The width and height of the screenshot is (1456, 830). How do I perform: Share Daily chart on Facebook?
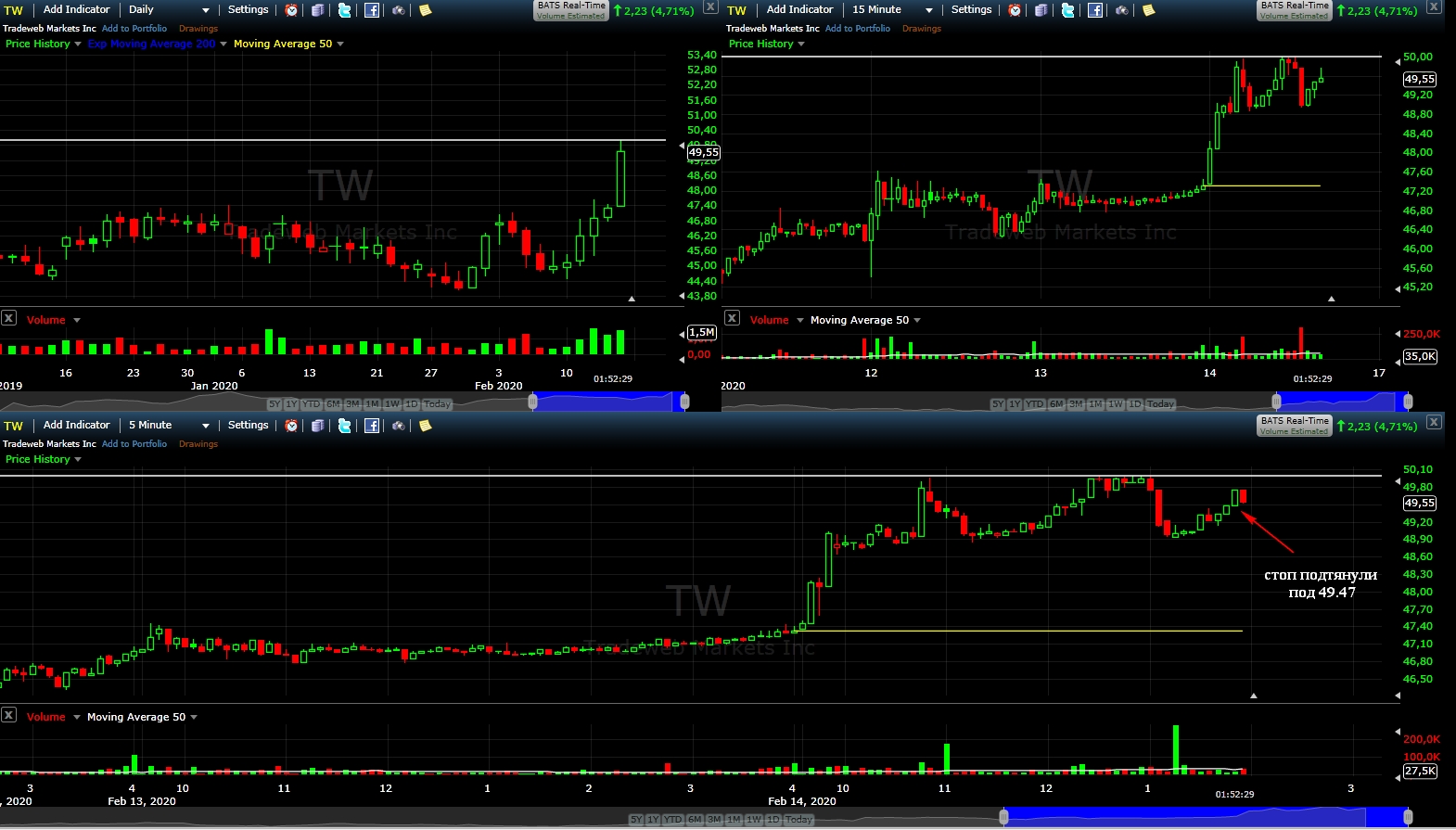point(372,10)
